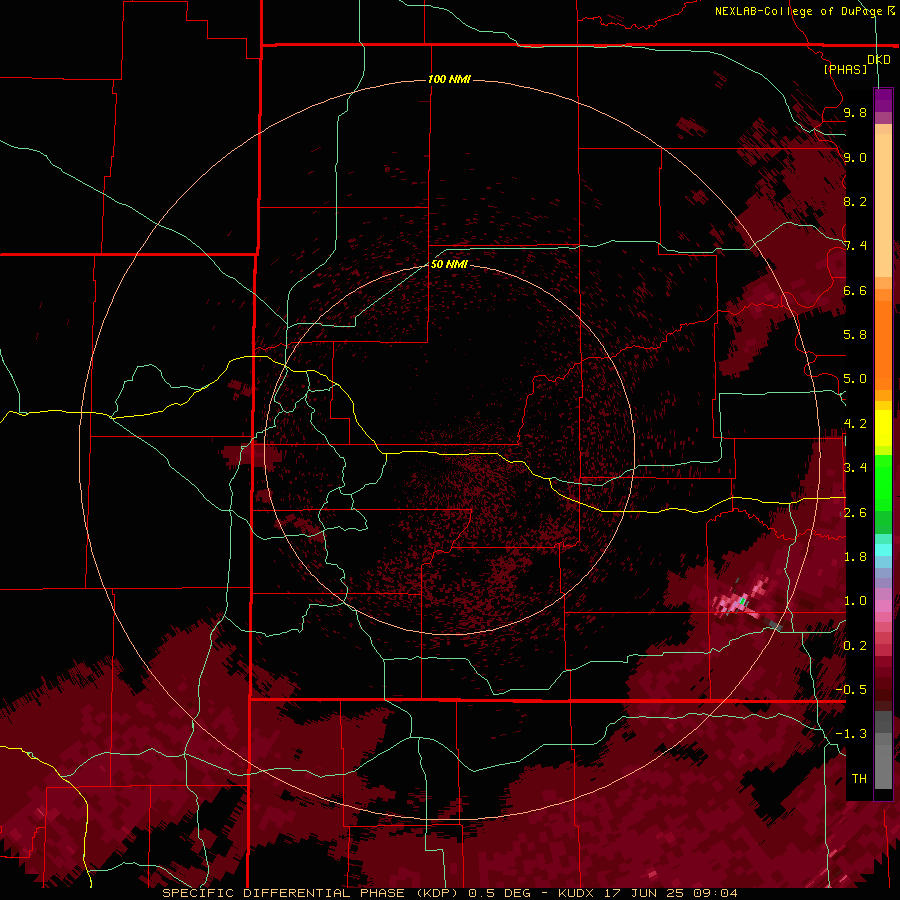The width and height of the screenshot is (900, 900).
Task: Click the 7.4 value on the legend
Action: pos(855,246)
